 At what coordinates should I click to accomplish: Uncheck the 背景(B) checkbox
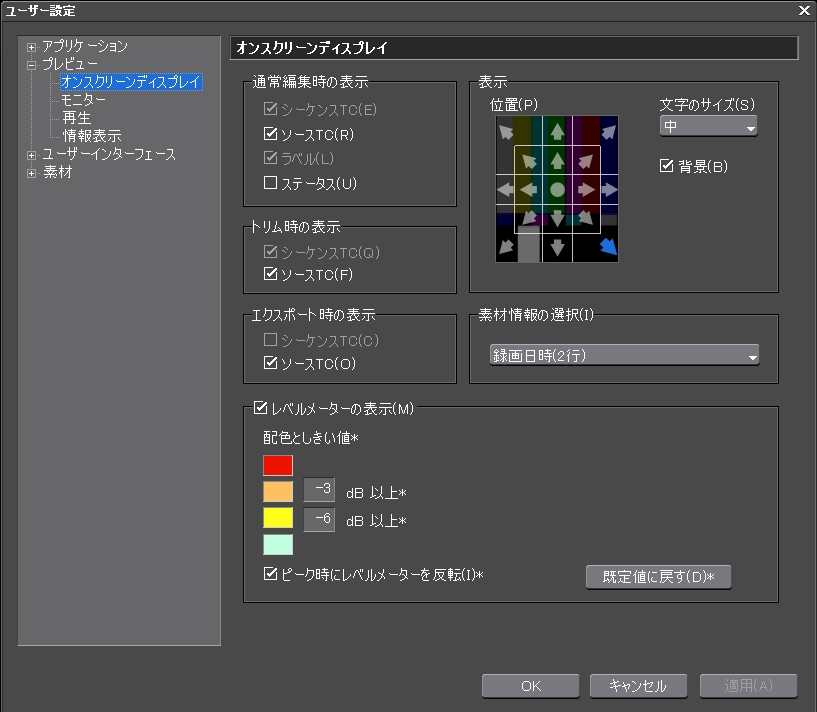[667, 166]
